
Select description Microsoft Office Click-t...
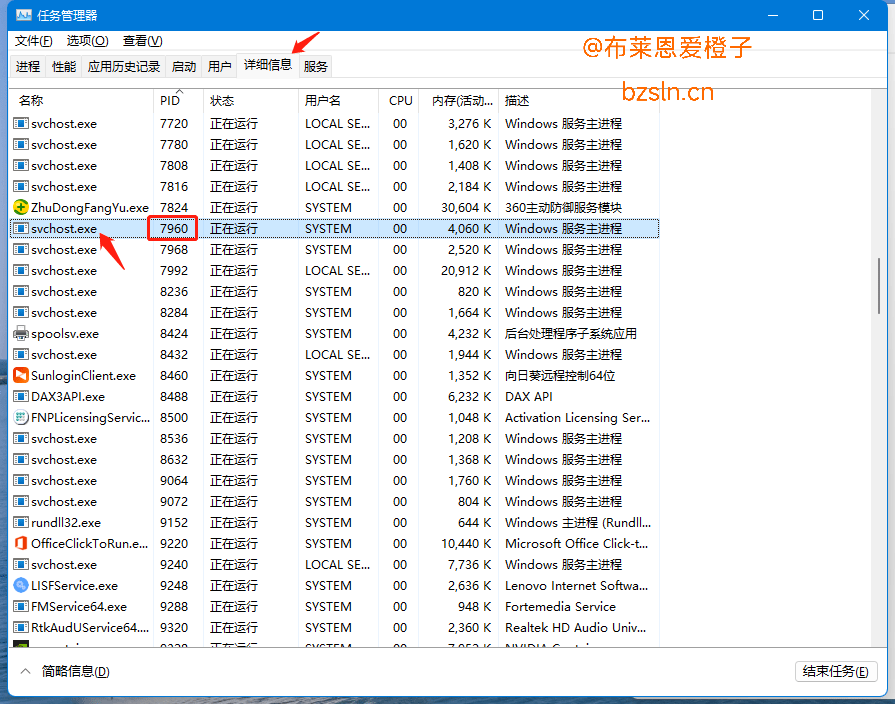[576, 543]
